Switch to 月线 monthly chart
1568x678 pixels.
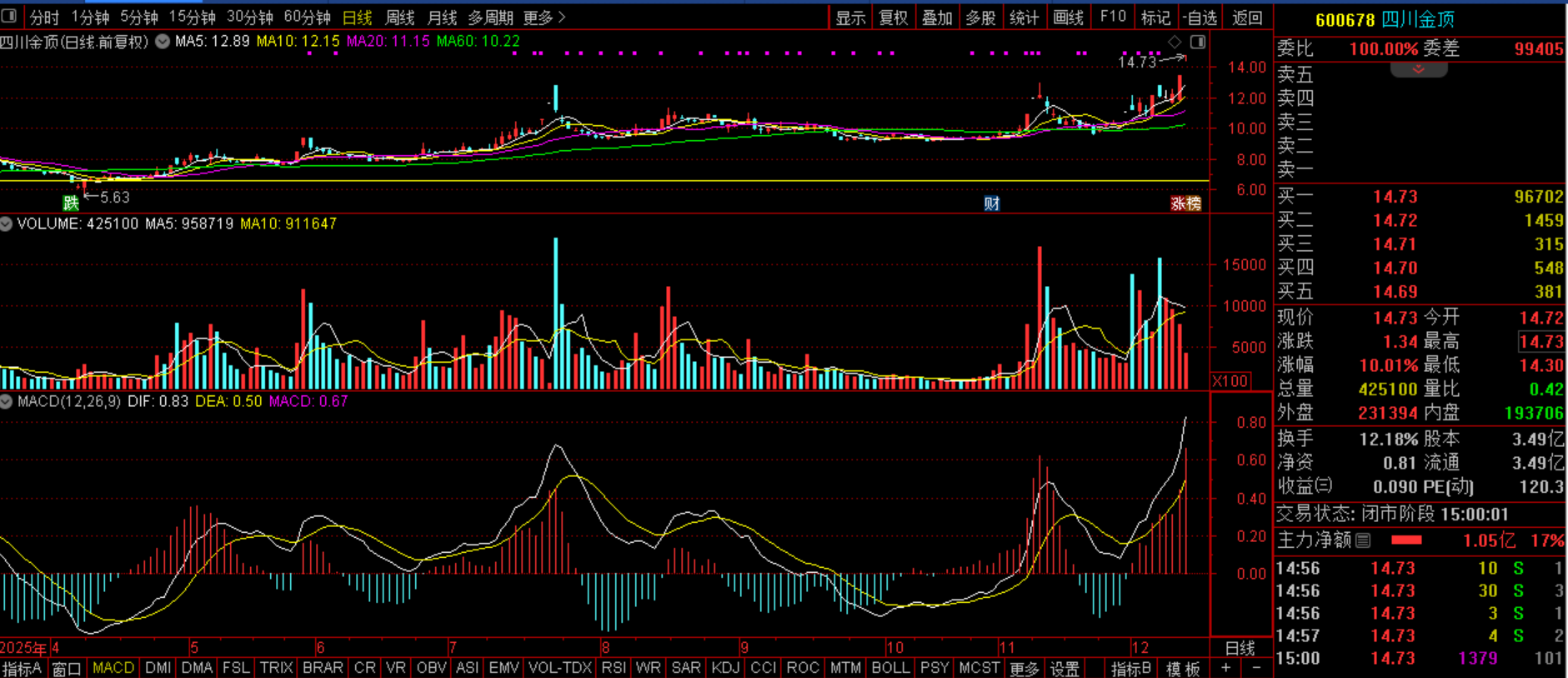442,17
